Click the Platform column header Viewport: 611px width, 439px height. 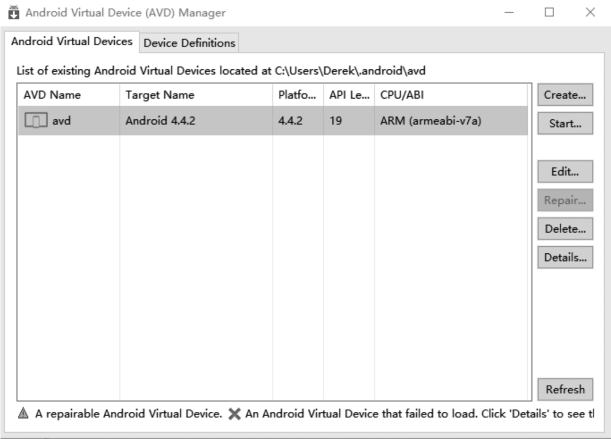[297, 95]
